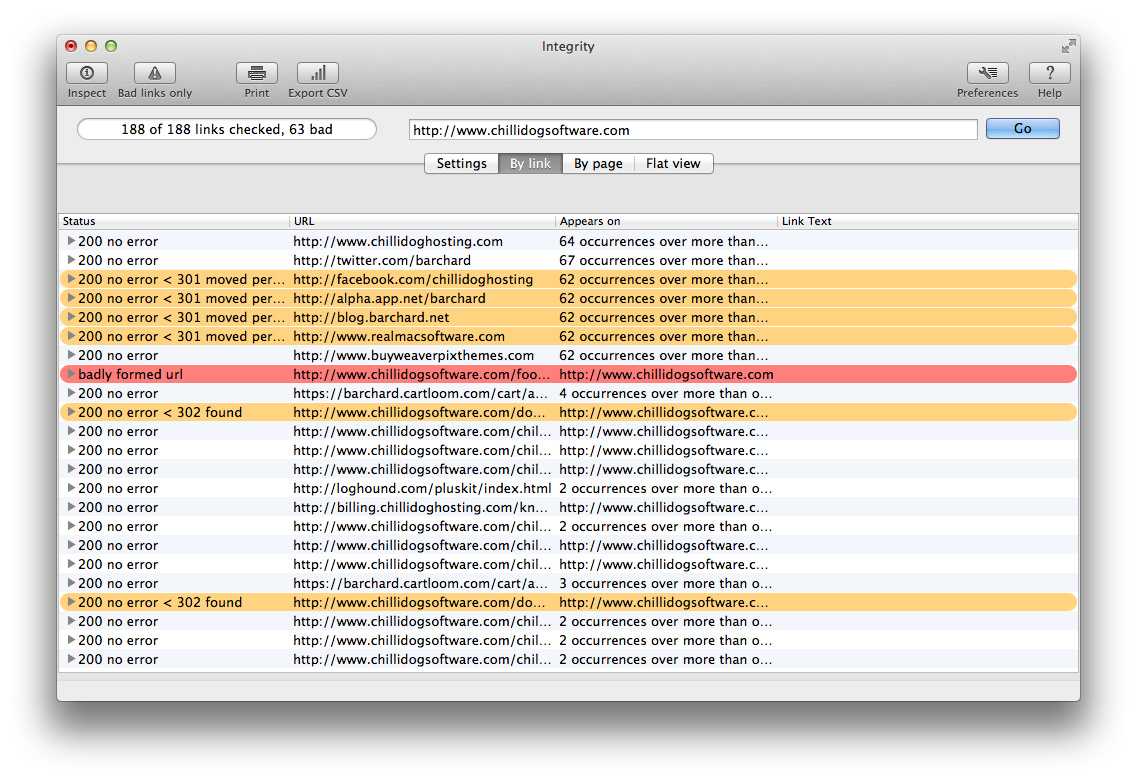
Task: Click the "200 no error" status for twitter row
Action: [118, 260]
